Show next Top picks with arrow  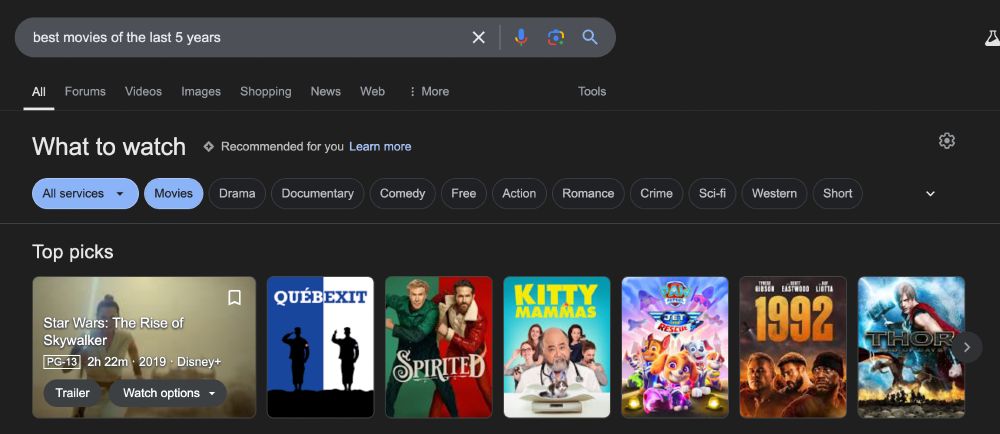click(967, 347)
